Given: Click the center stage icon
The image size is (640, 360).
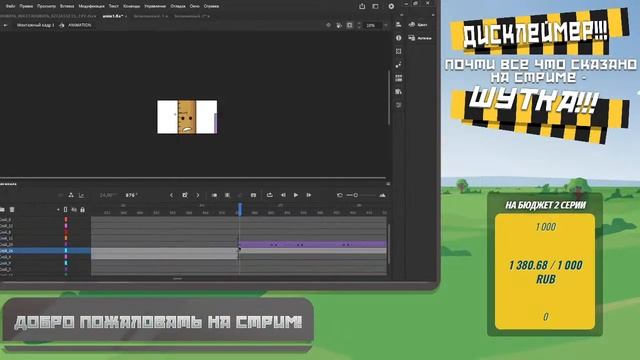Looking at the screenshot, I should [329, 25].
